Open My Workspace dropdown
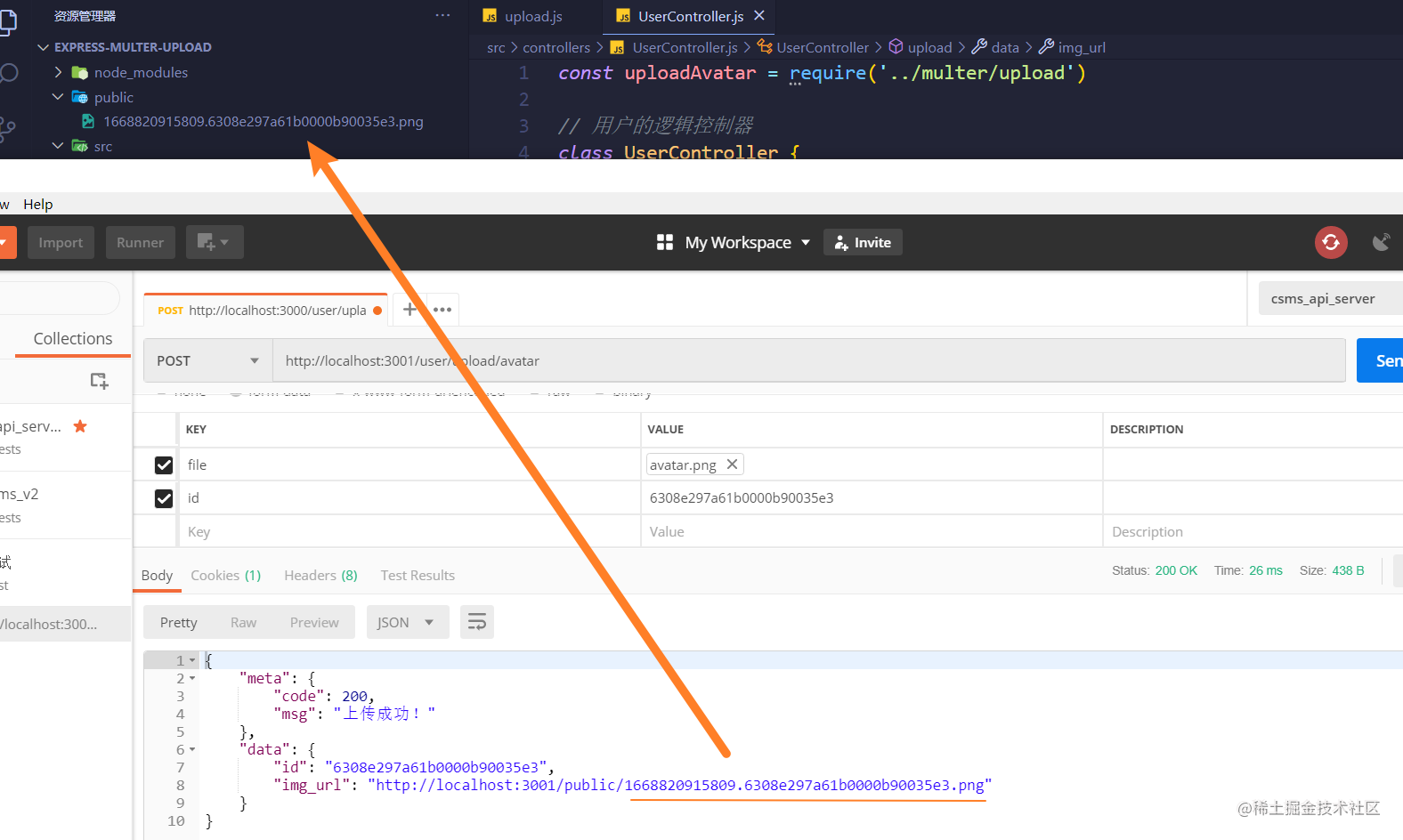 [x=734, y=242]
